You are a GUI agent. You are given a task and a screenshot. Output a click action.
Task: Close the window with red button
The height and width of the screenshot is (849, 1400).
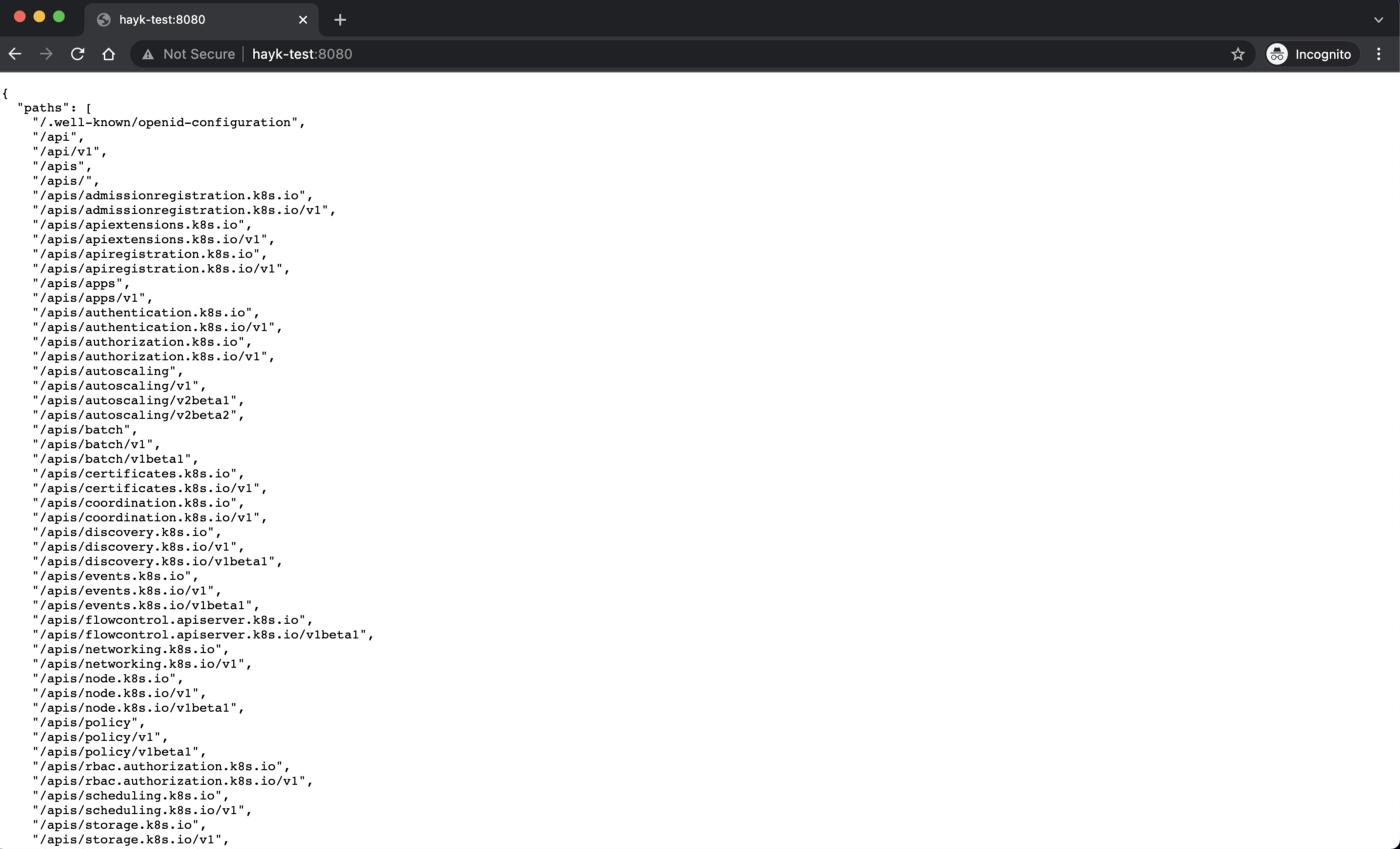coord(19,16)
